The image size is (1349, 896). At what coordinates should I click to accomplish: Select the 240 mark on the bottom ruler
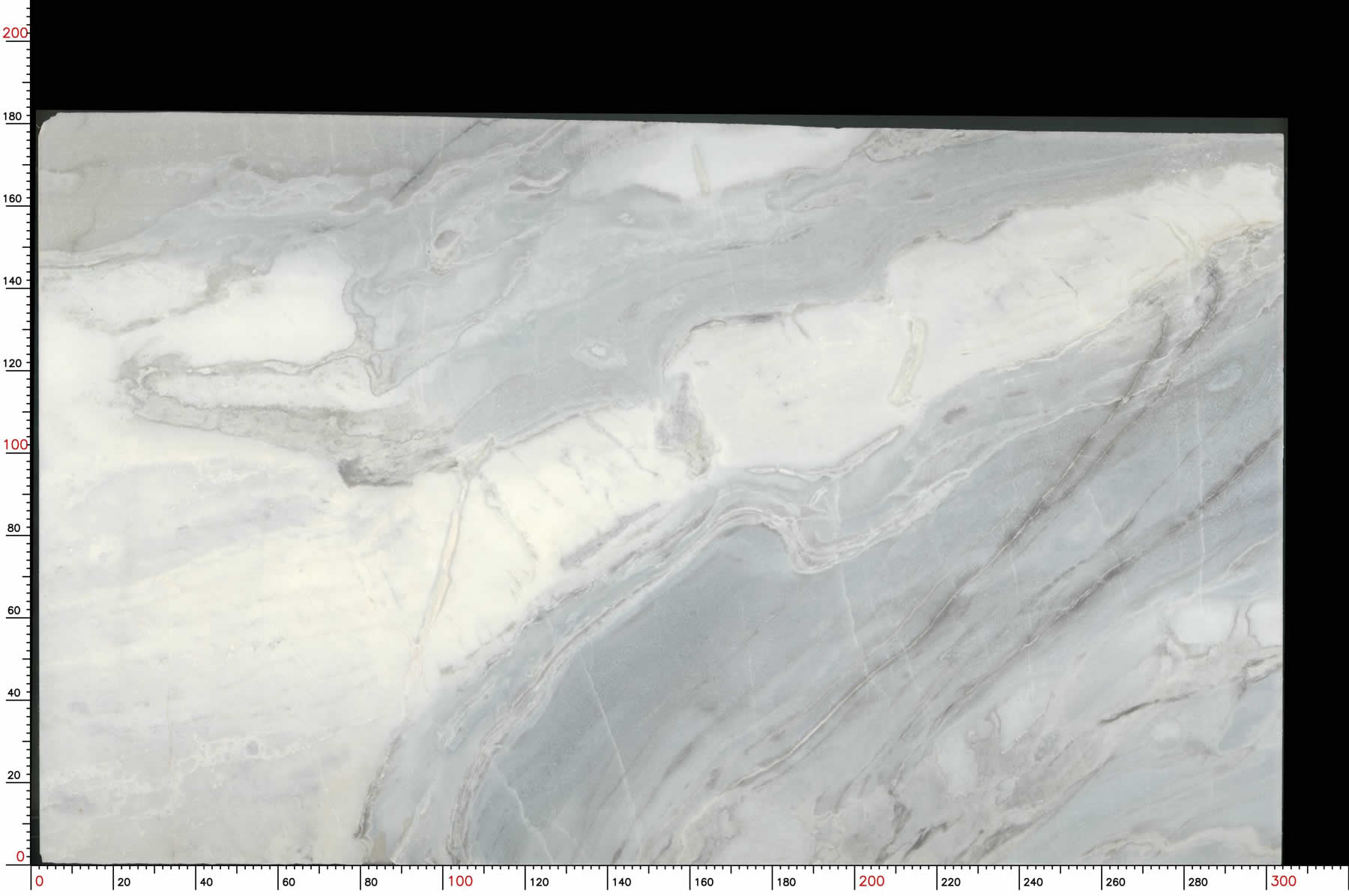coord(1033,883)
